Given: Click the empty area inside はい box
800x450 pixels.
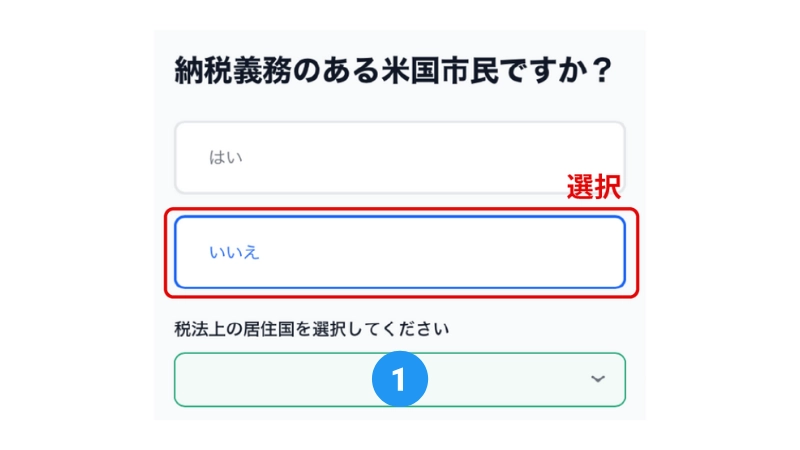Looking at the screenshot, I should click(x=434, y=158).
